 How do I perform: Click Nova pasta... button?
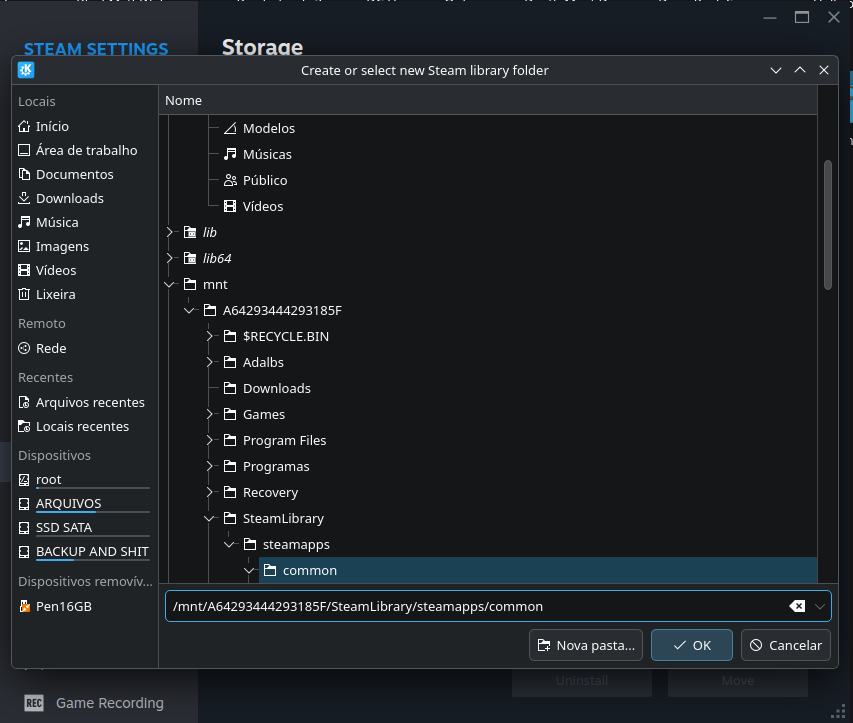[585, 645]
